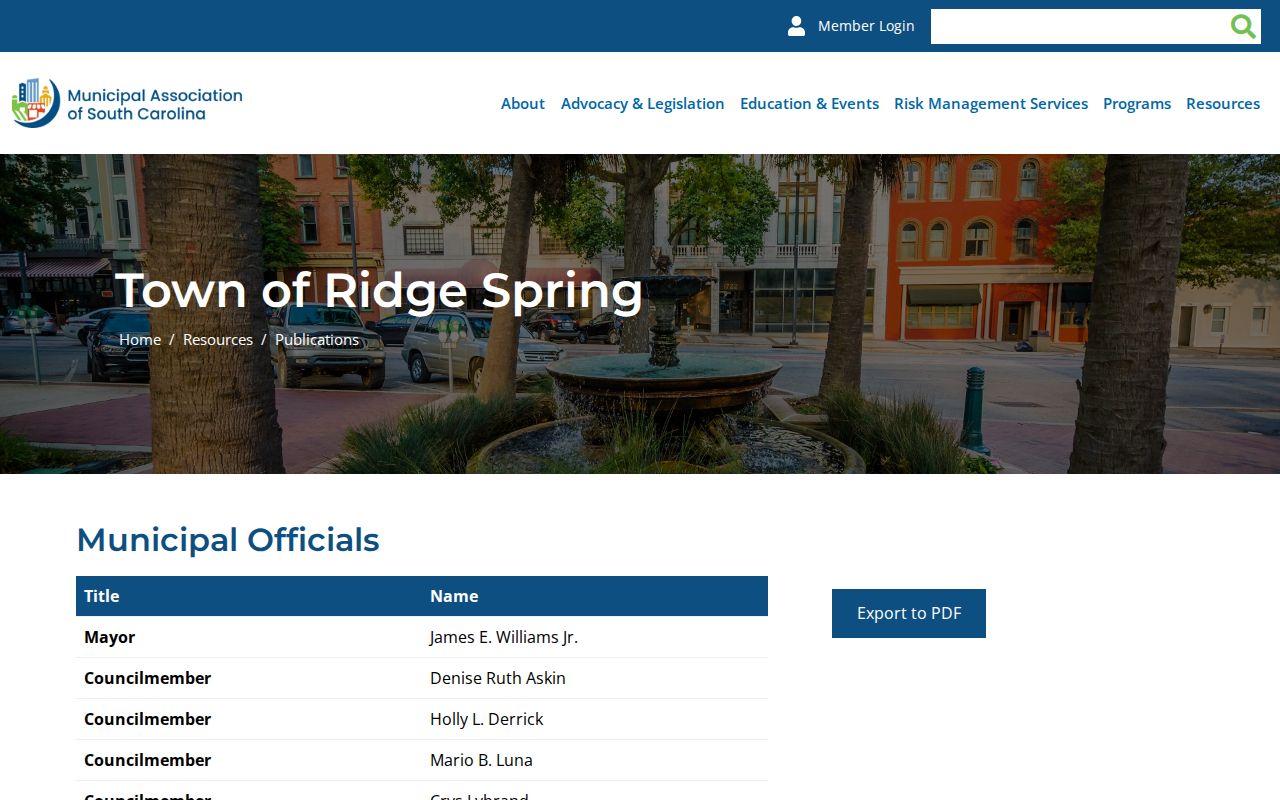
Task: Click the green search magnifier icon
Action: [1243, 26]
